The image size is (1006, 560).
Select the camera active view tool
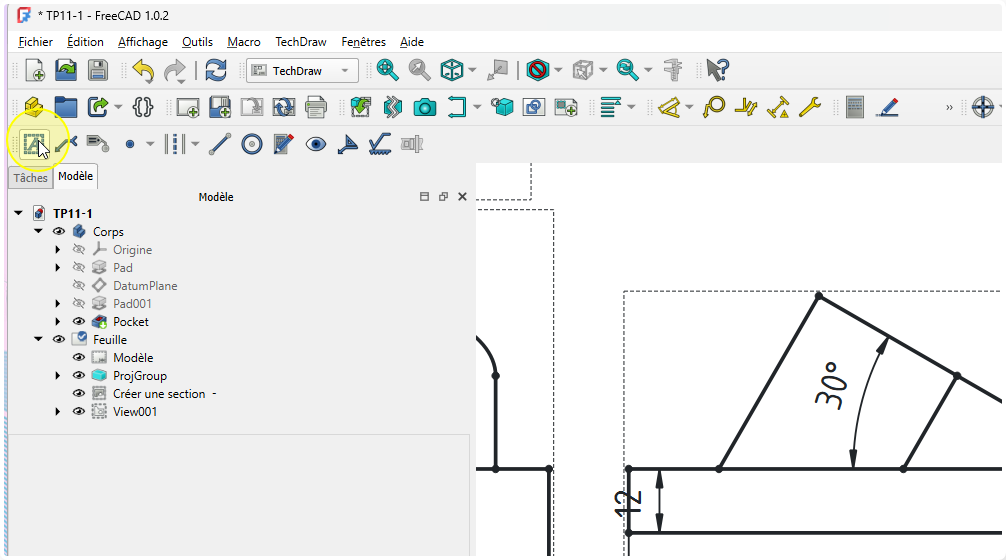pos(425,107)
